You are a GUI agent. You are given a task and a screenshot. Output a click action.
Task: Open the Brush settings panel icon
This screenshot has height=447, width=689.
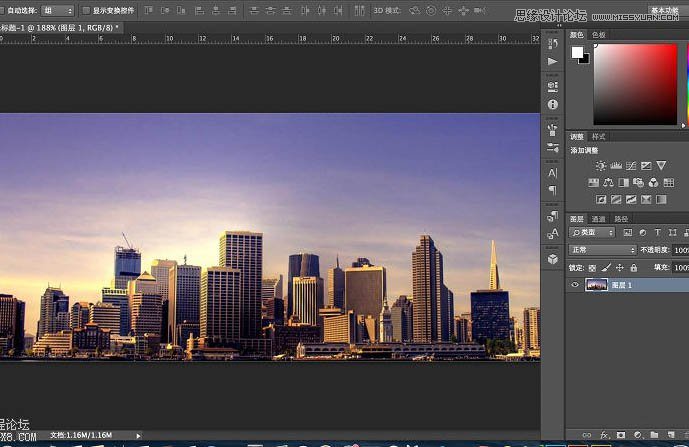[552, 147]
